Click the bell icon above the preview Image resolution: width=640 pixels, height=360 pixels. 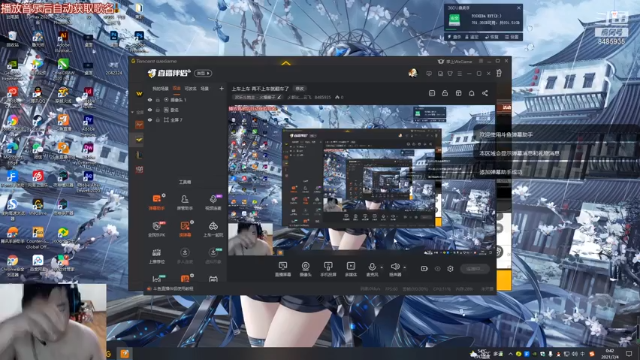pyautogui.click(x=471, y=93)
